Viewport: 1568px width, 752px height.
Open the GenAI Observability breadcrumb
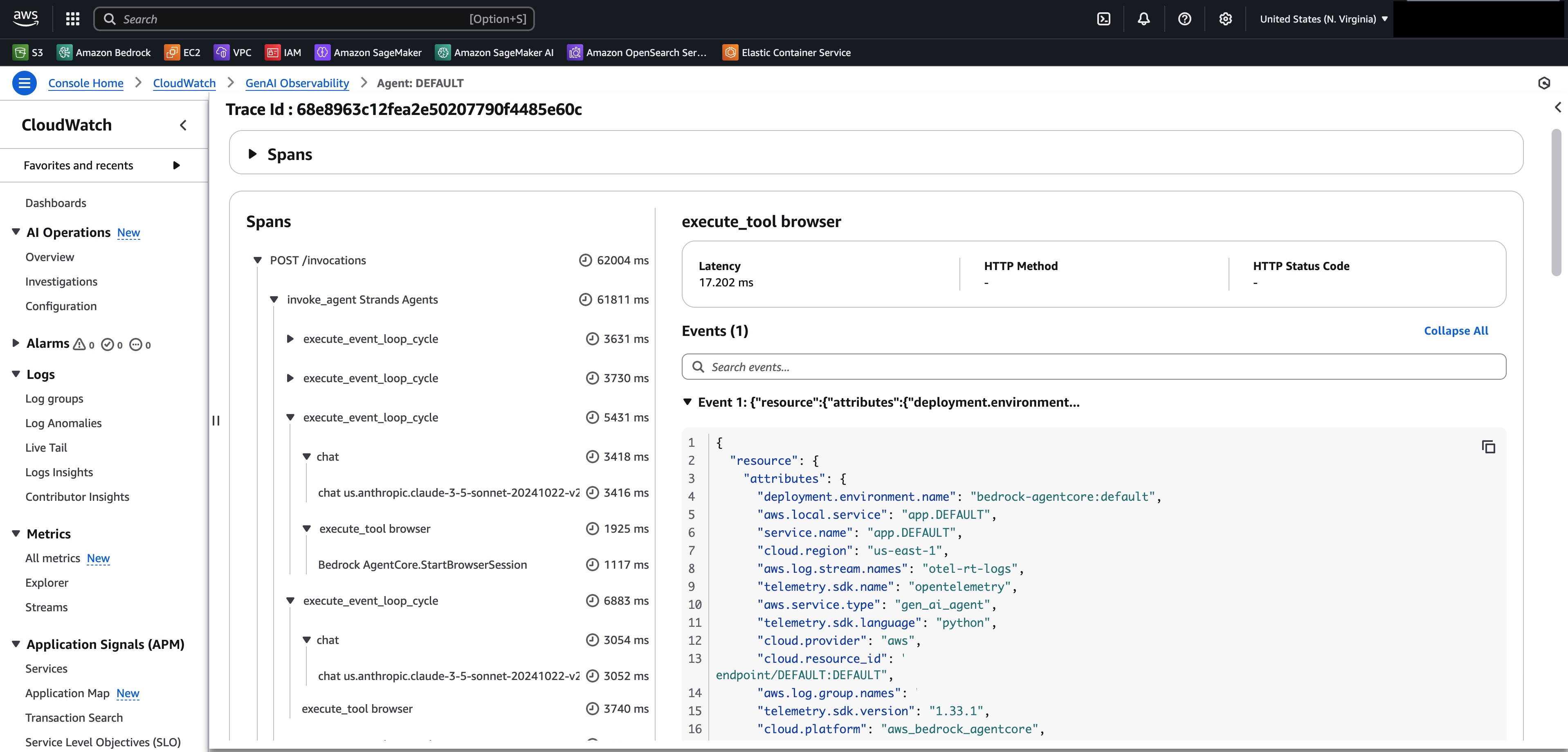(297, 83)
